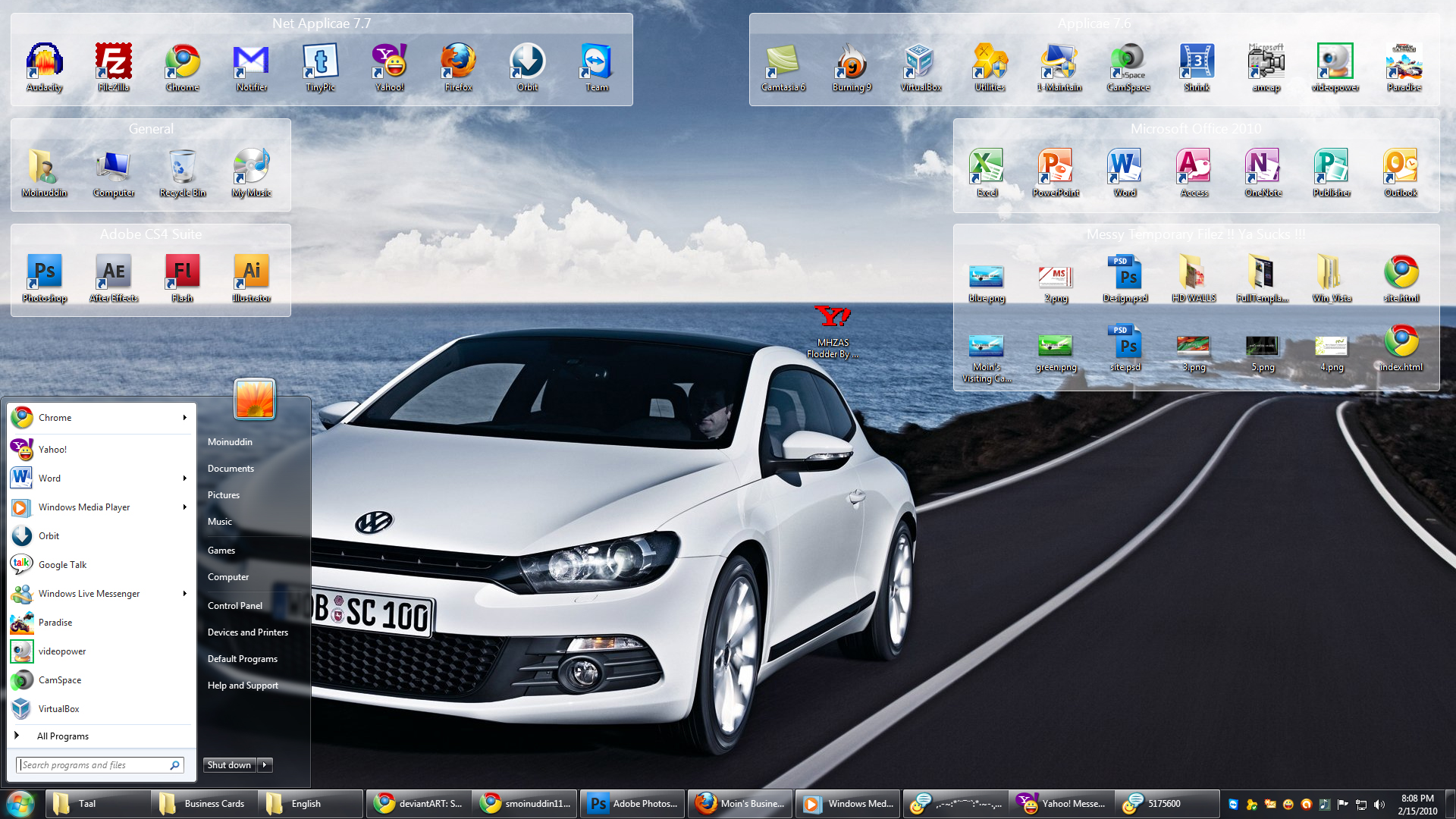Image resolution: width=1456 pixels, height=819 pixels.
Task: Open Publisher desktop shortcut
Action: 1332,173
